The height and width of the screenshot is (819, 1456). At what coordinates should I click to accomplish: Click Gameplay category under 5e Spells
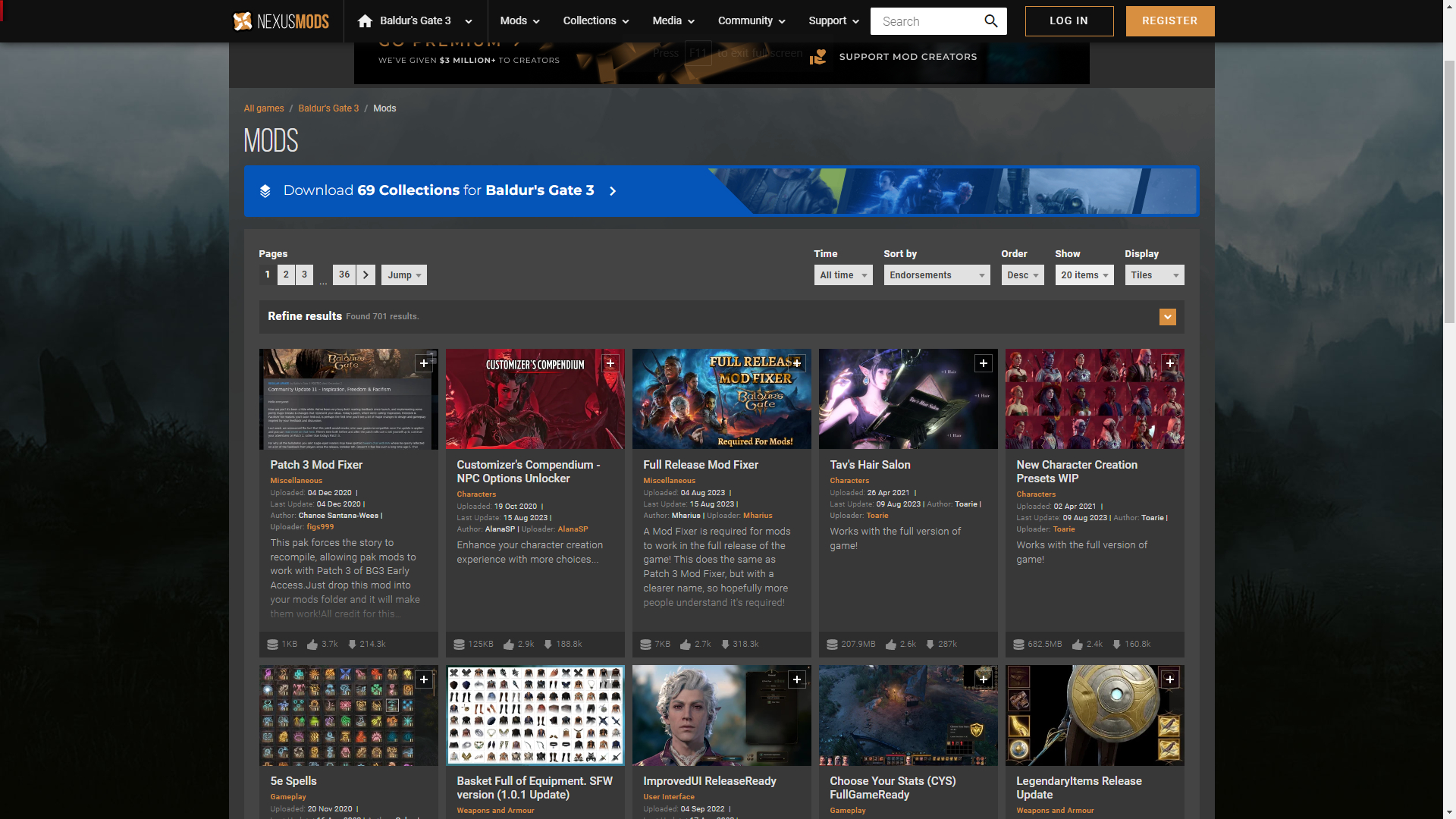coord(288,797)
